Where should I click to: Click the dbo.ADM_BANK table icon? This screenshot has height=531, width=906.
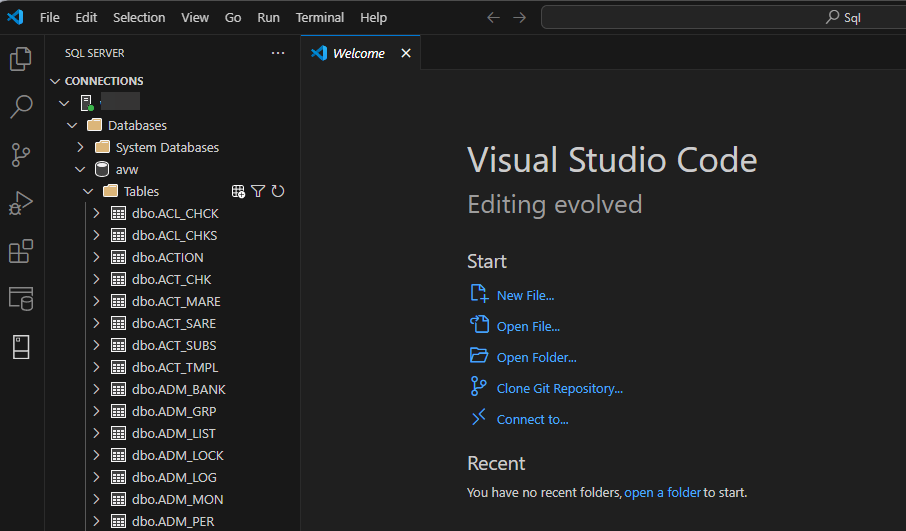(x=118, y=389)
